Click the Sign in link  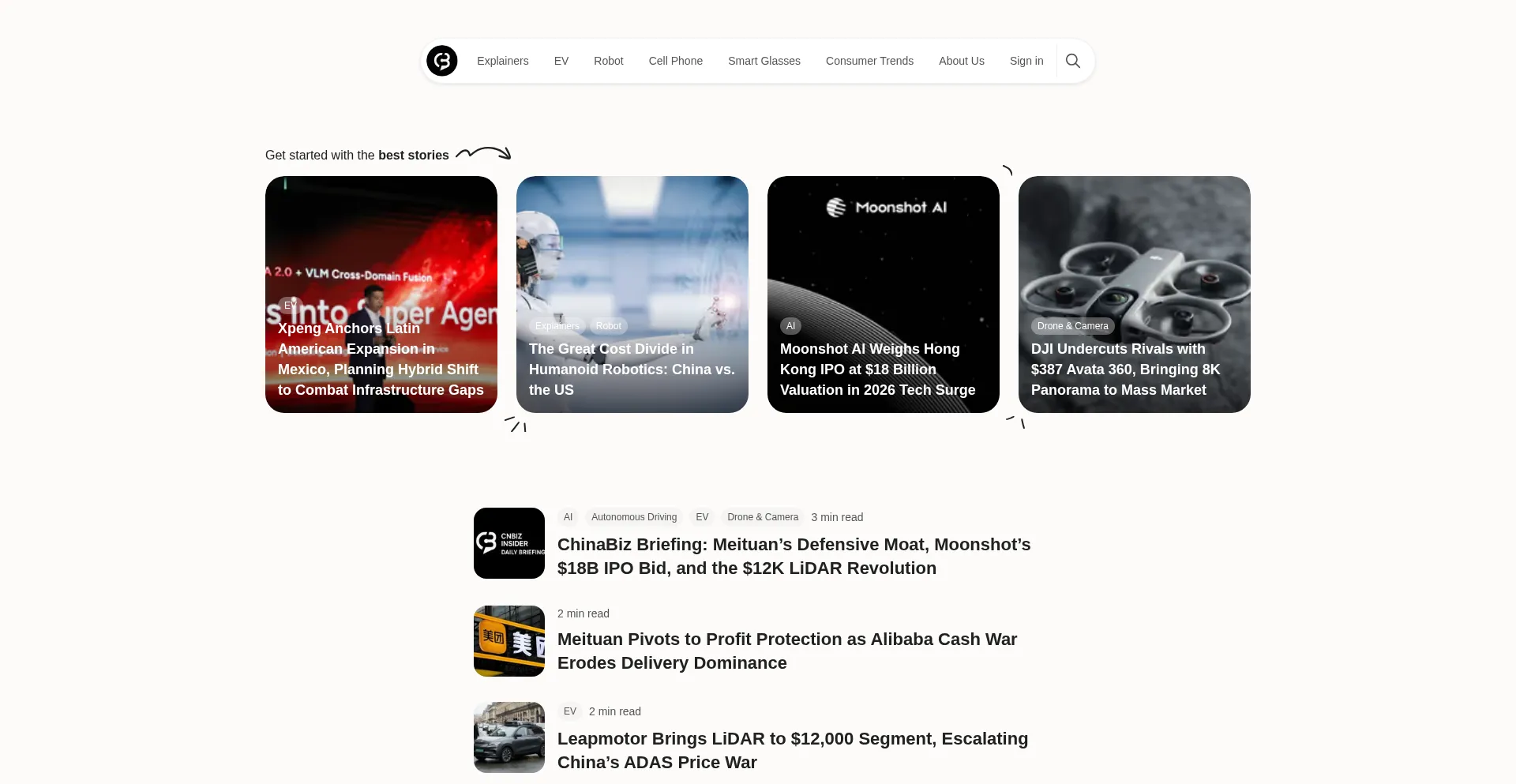click(1026, 61)
